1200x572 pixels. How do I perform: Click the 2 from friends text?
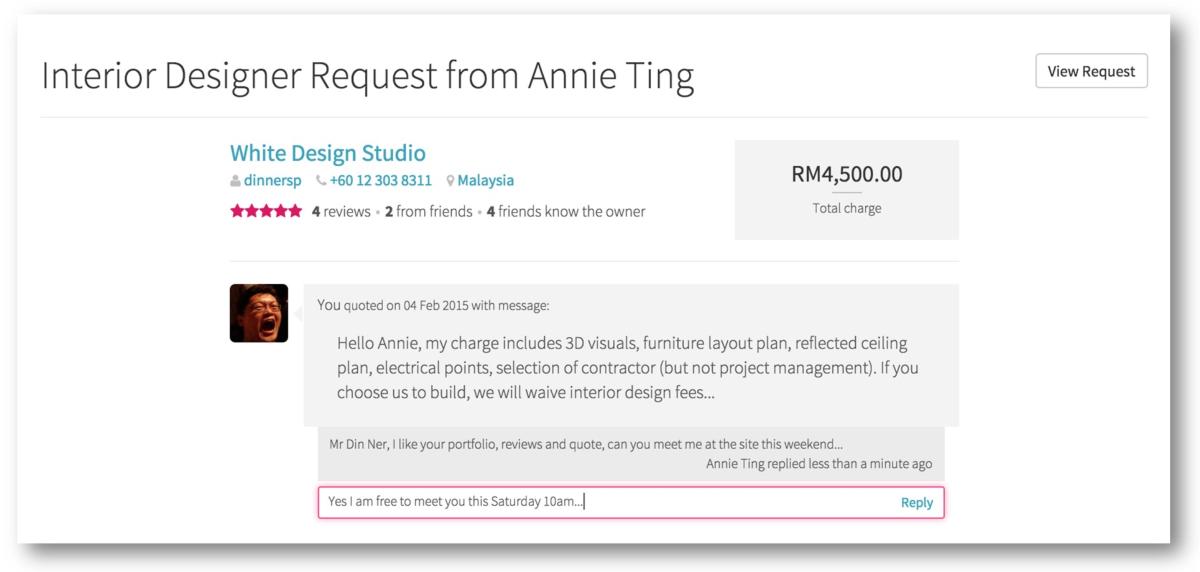429,211
